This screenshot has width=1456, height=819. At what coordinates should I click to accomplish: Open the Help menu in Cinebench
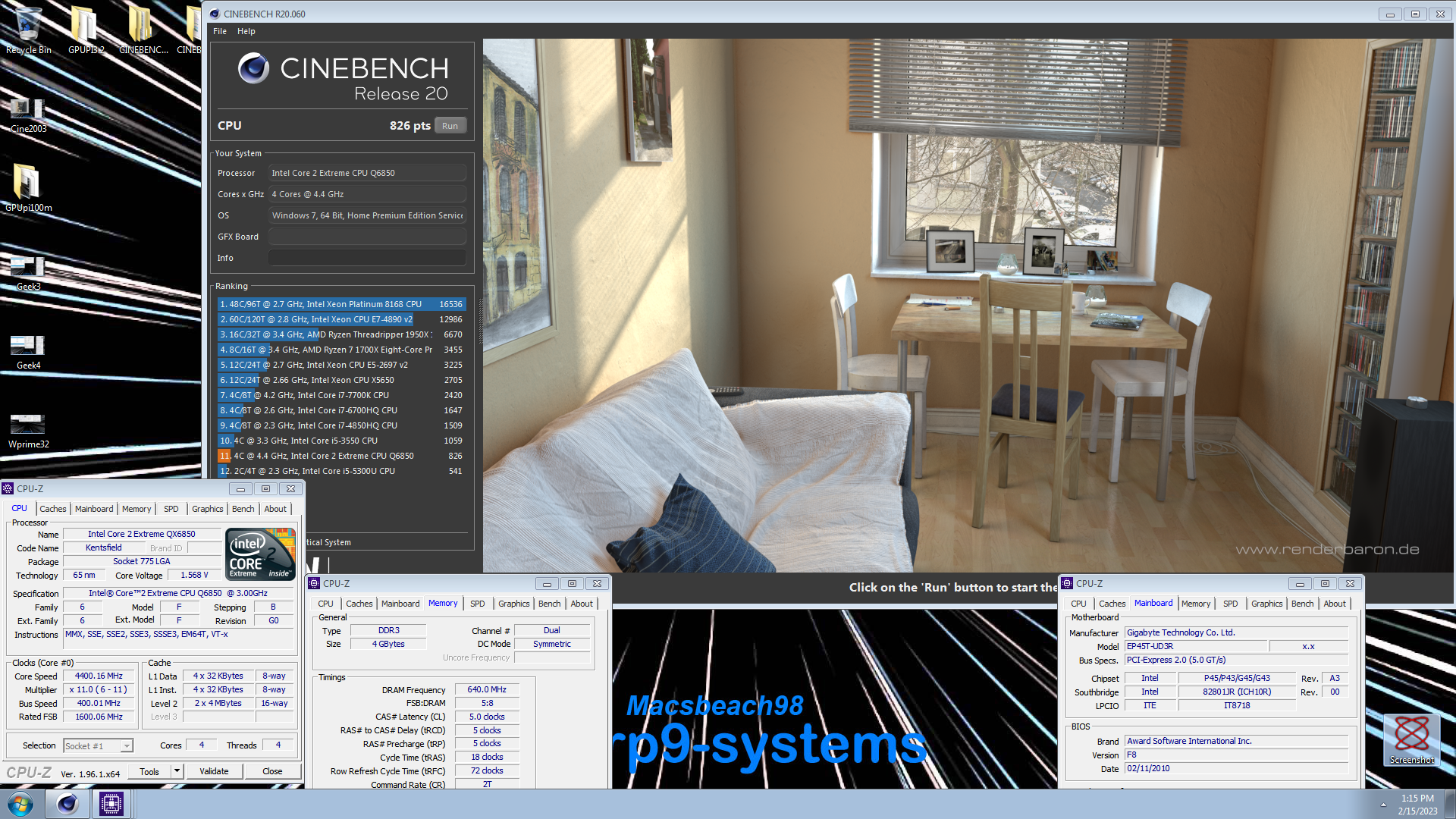point(246,31)
